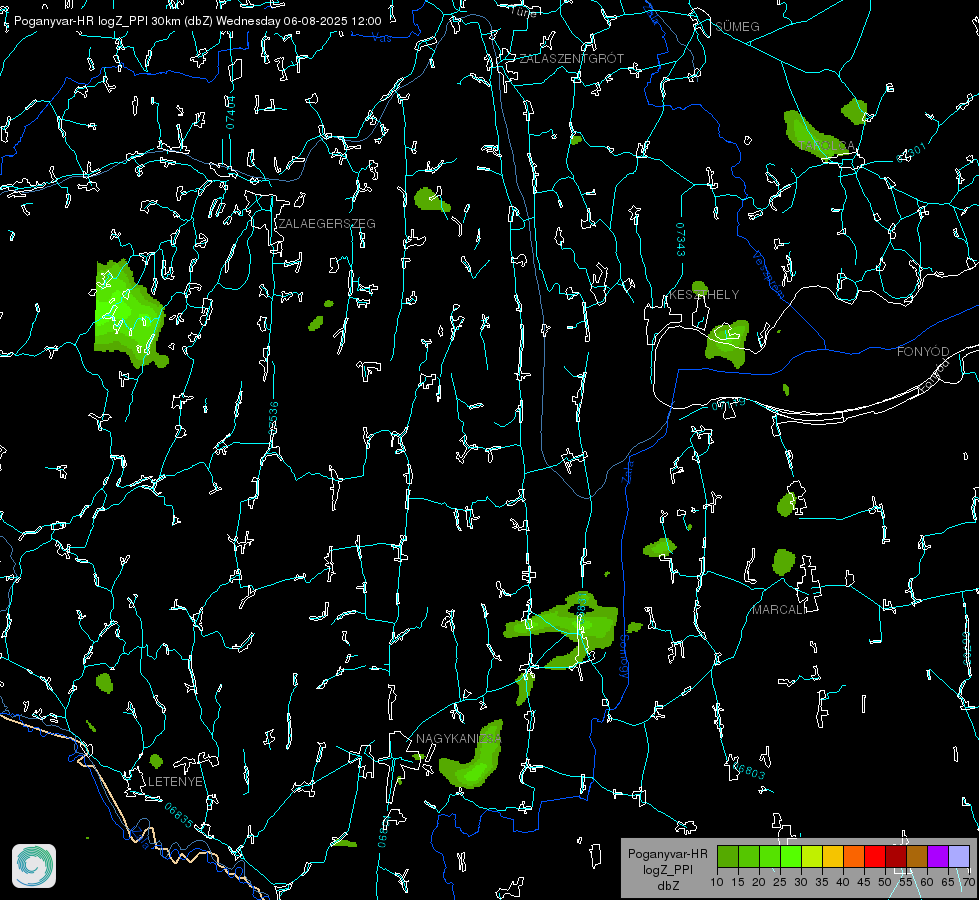Pick the 25–30 dBZ bright green swatch
979x900 pixels.
pos(791,856)
